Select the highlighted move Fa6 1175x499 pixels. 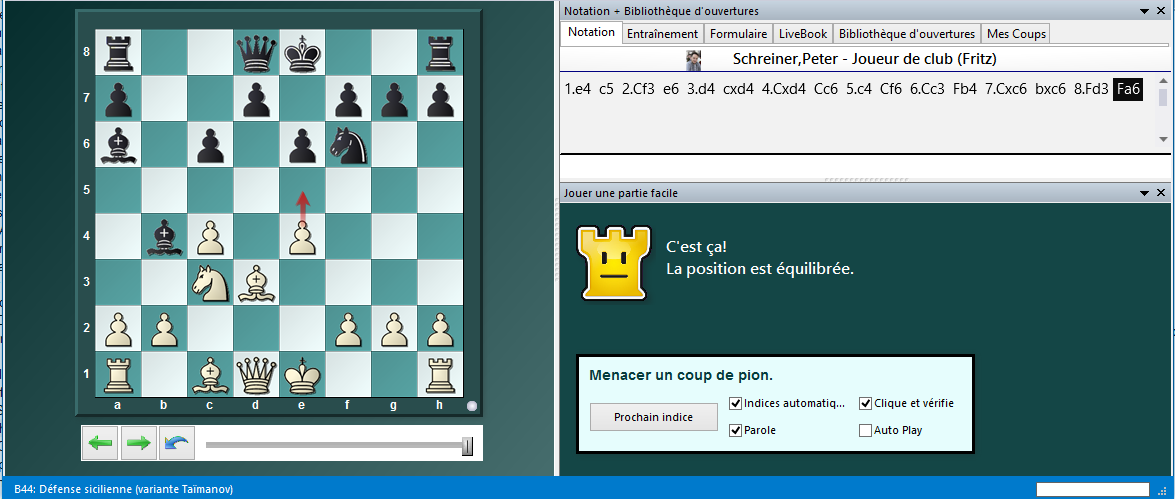[1128, 89]
